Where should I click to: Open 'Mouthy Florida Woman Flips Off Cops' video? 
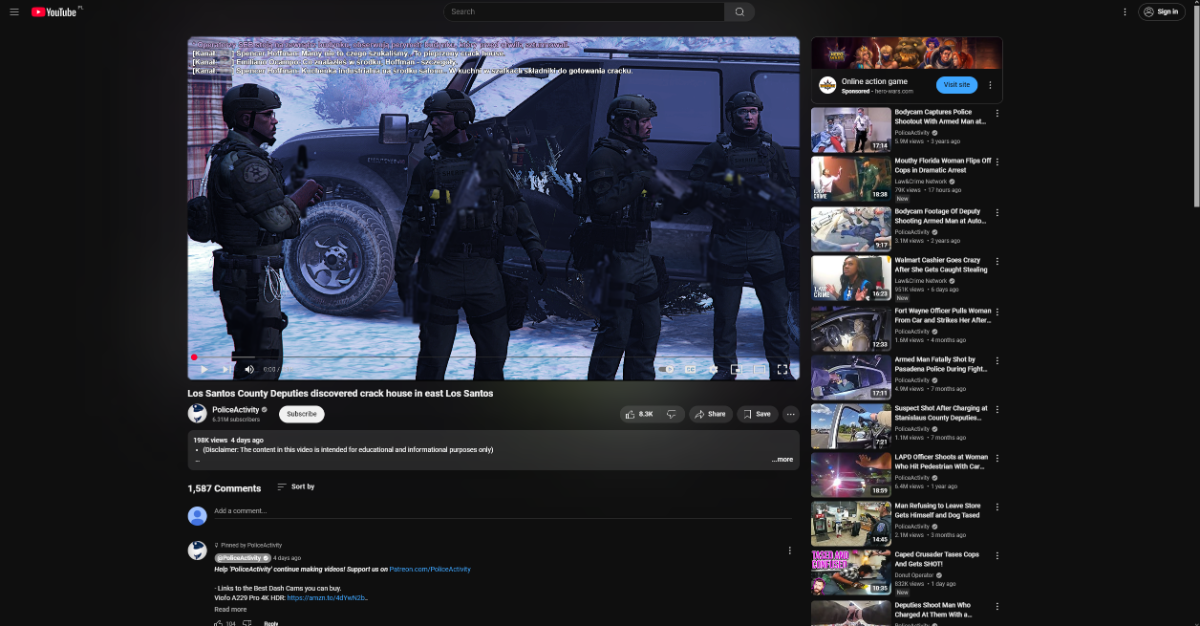pos(942,165)
